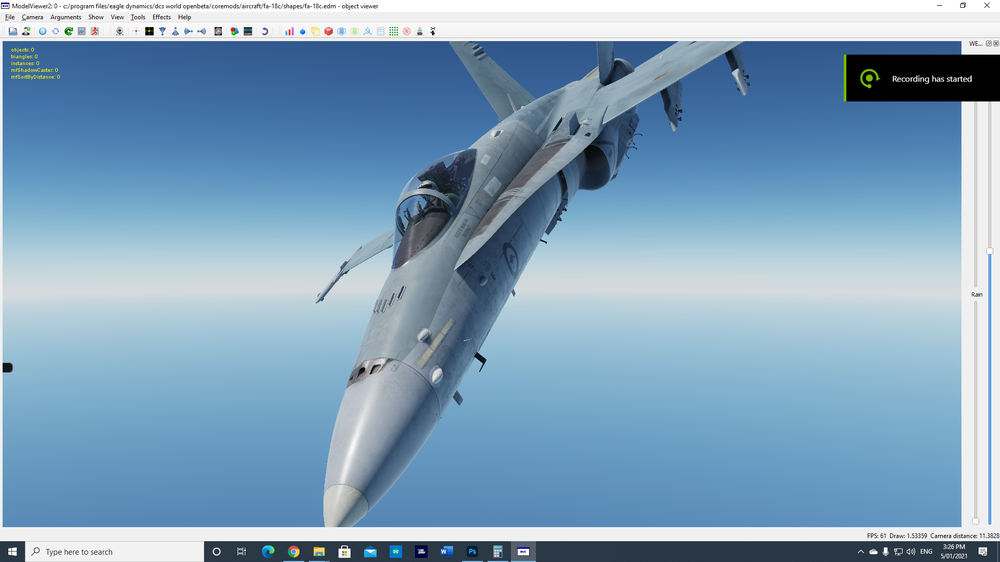Click the red cube toolbar icon
Viewport: 1000px width, 562px height.
click(328, 31)
